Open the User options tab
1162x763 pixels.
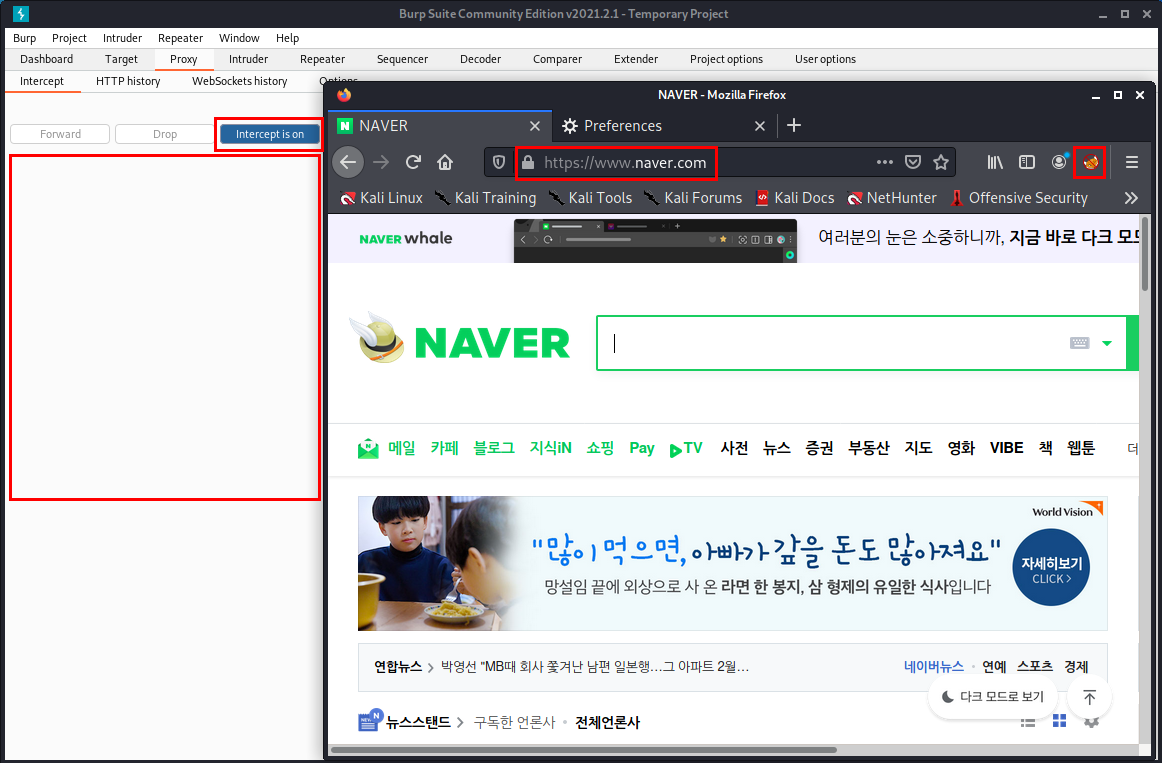pyautogui.click(x=826, y=59)
